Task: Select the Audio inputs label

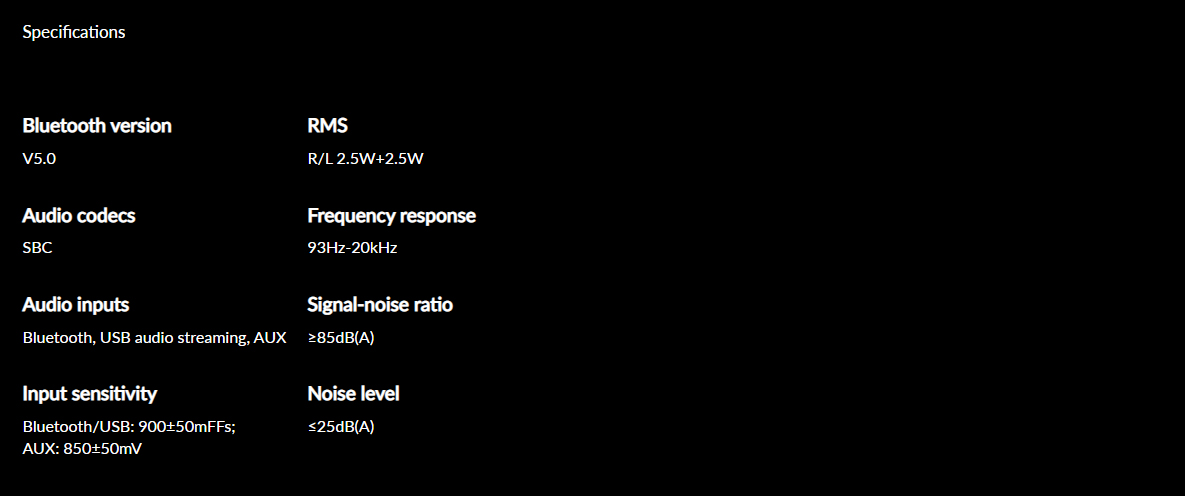Action: [x=76, y=305]
